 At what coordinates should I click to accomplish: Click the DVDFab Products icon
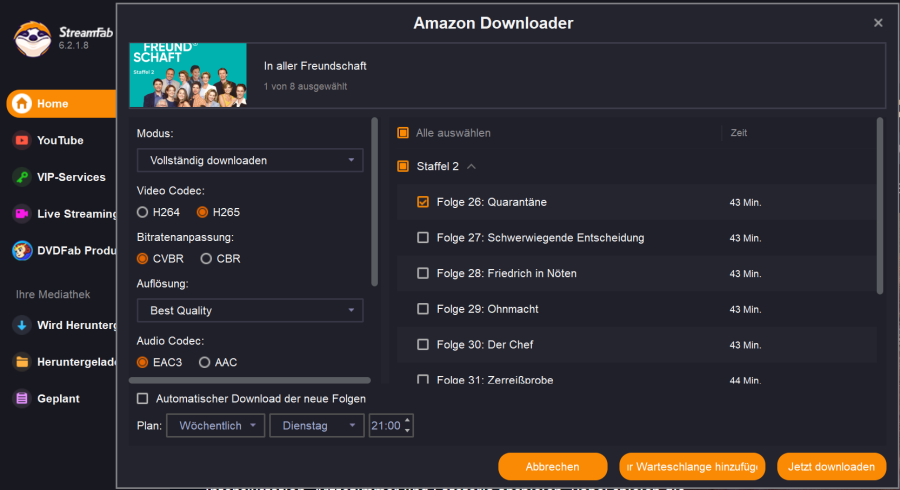click(x=22, y=251)
